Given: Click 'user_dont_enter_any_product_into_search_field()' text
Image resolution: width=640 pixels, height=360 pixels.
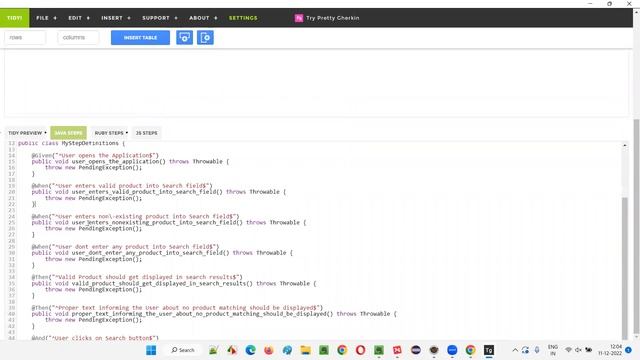Looking at the screenshot, I should click(151, 253).
